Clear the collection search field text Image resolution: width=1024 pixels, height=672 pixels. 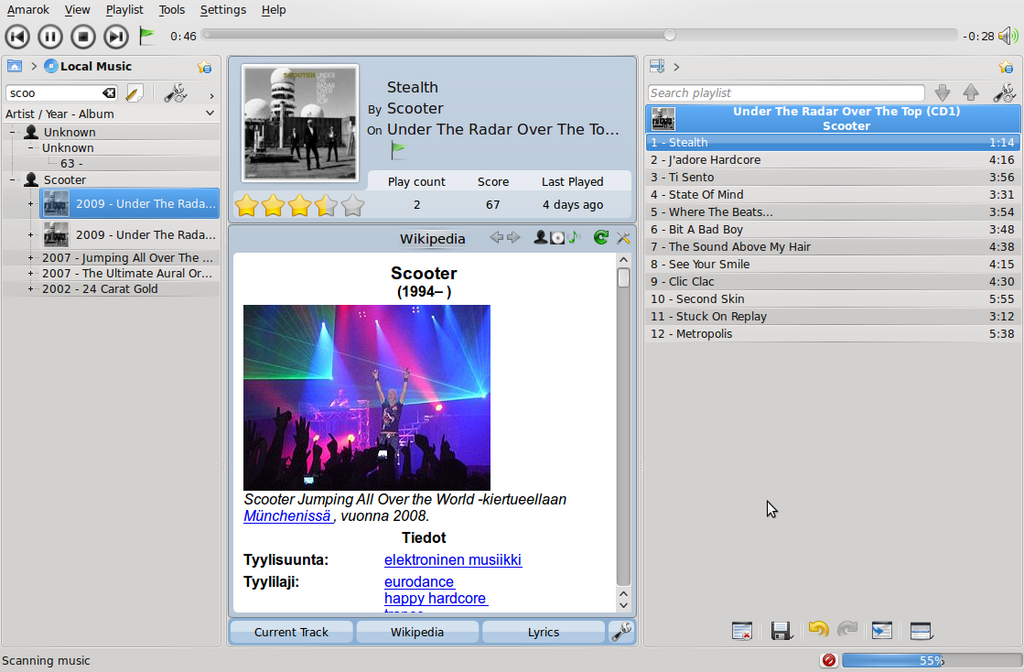[108, 93]
